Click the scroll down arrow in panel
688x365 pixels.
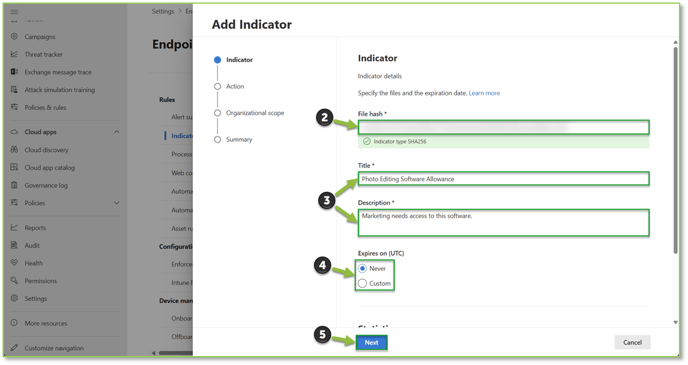(x=675, y=322)
